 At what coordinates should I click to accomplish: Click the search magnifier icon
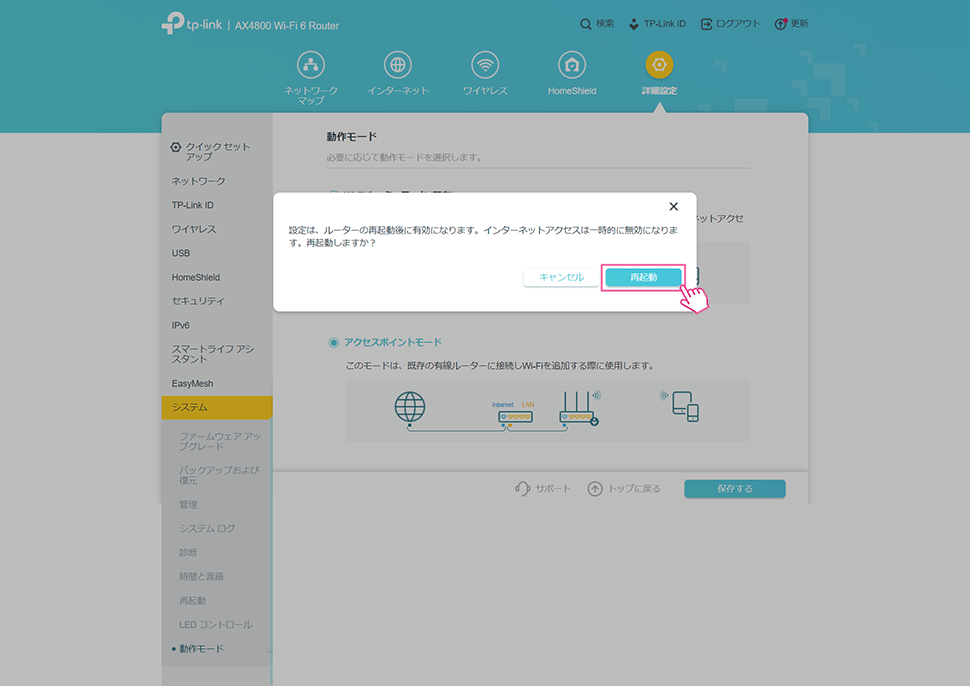point(586,24)
